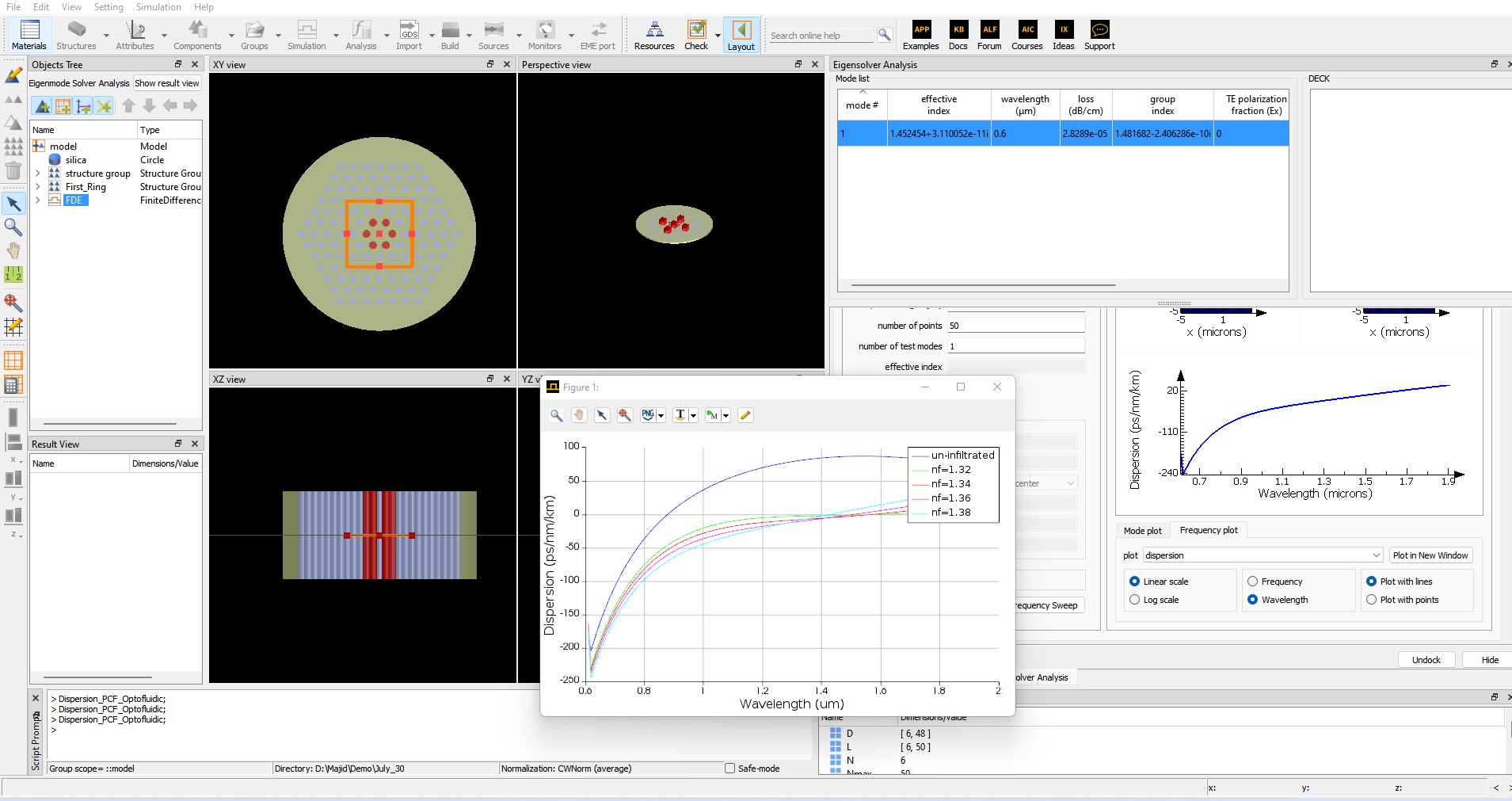
Task: Open the Simulation menu
Action: pyautogui.click(x=158, y=7)
